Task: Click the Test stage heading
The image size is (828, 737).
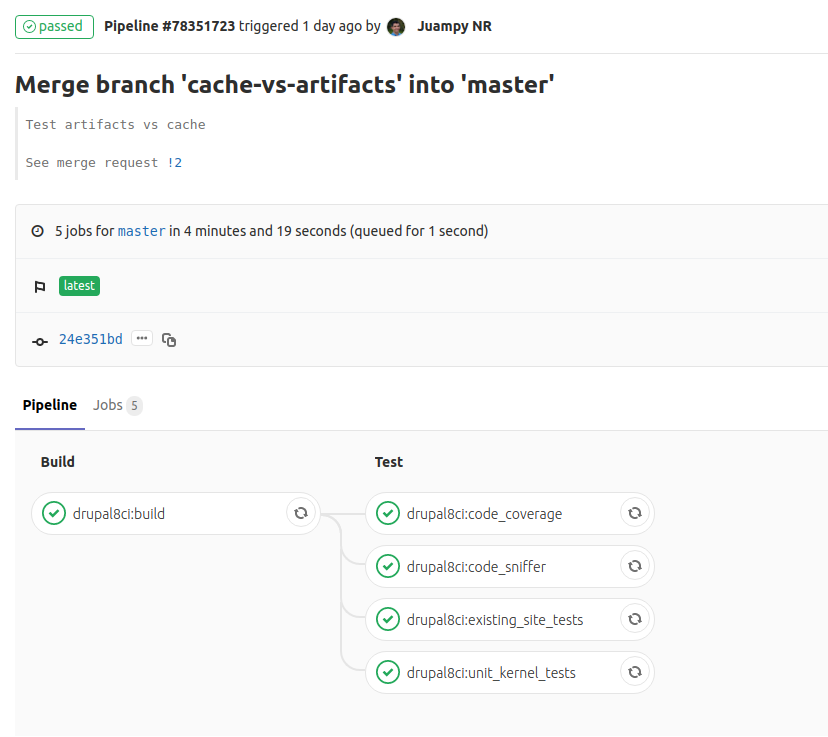Action: click(389, 462)
